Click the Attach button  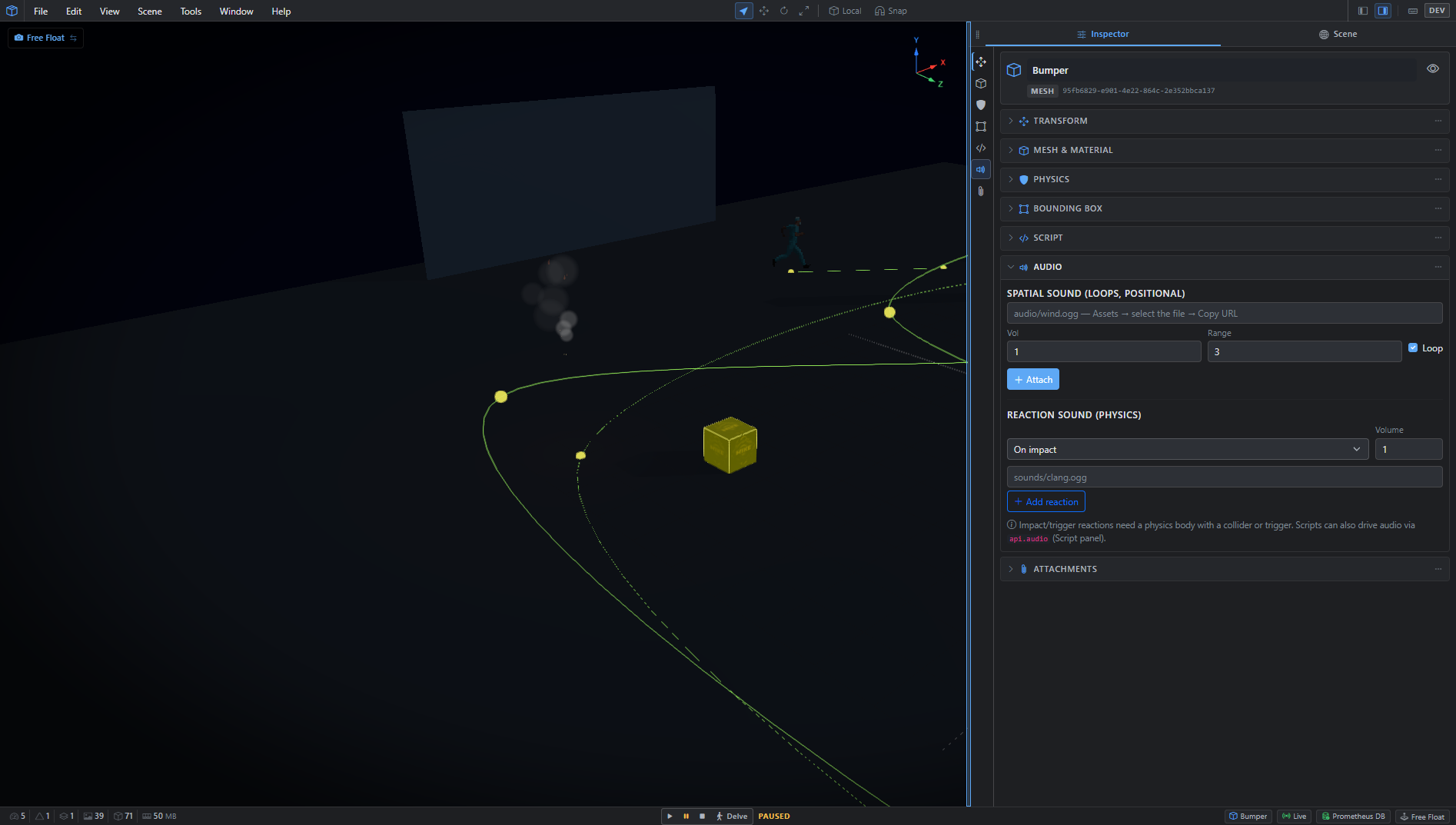pyautogui.click(x=1033, y=379)
